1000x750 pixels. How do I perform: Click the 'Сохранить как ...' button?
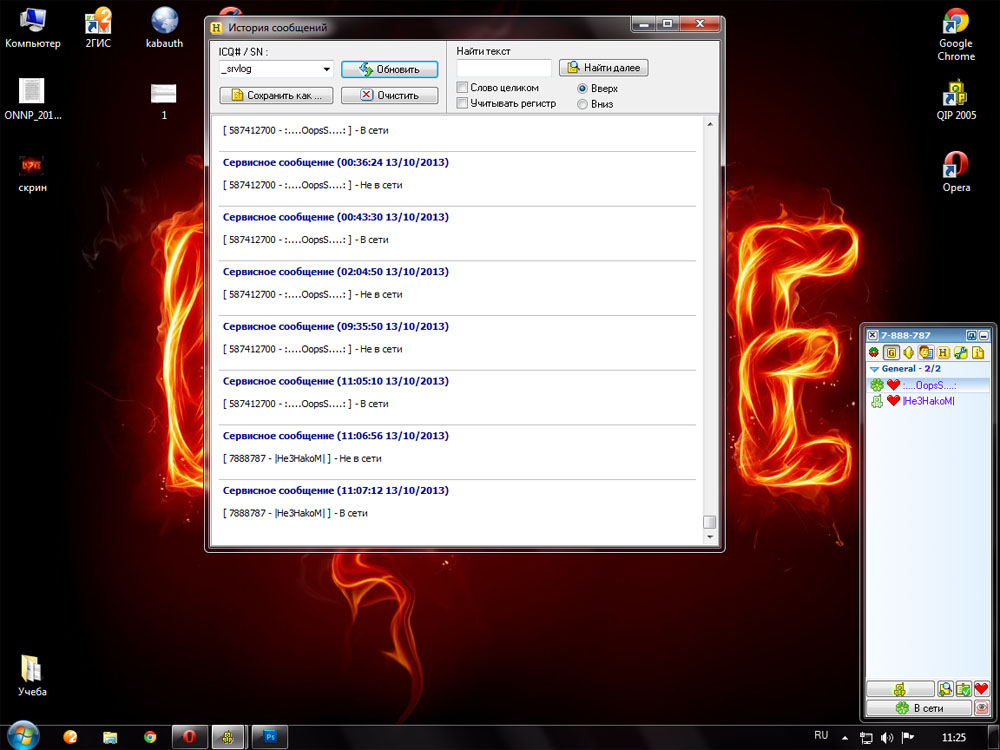pos(276,95)
